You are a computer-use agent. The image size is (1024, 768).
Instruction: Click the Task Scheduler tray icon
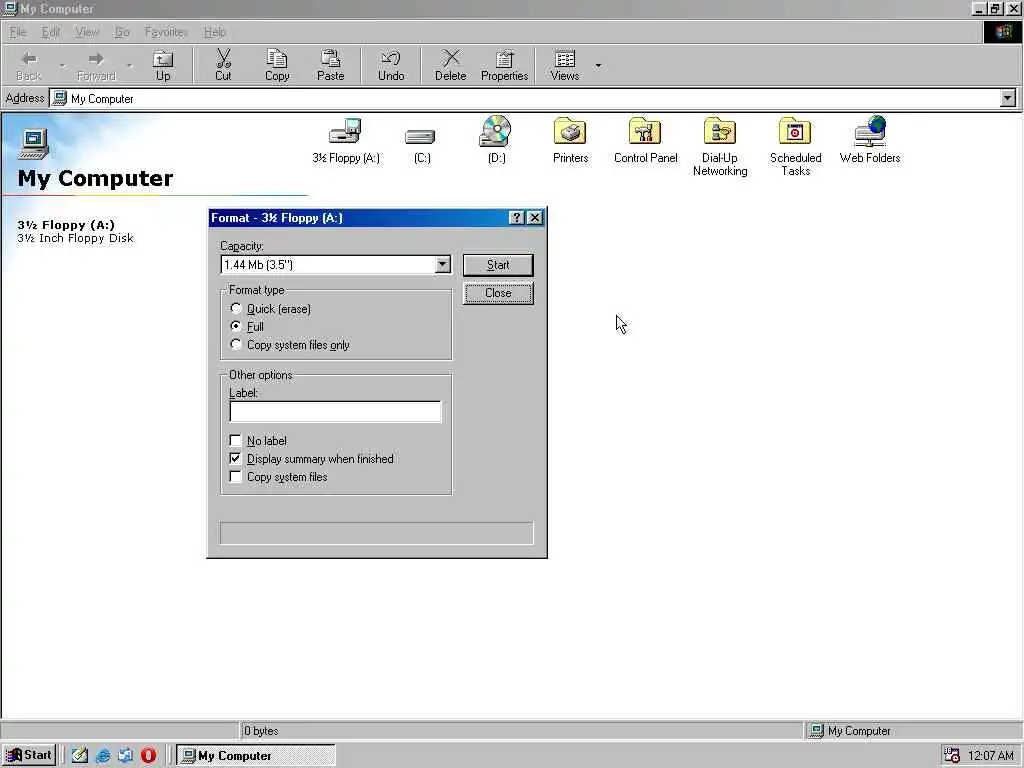tap(952, 756)
